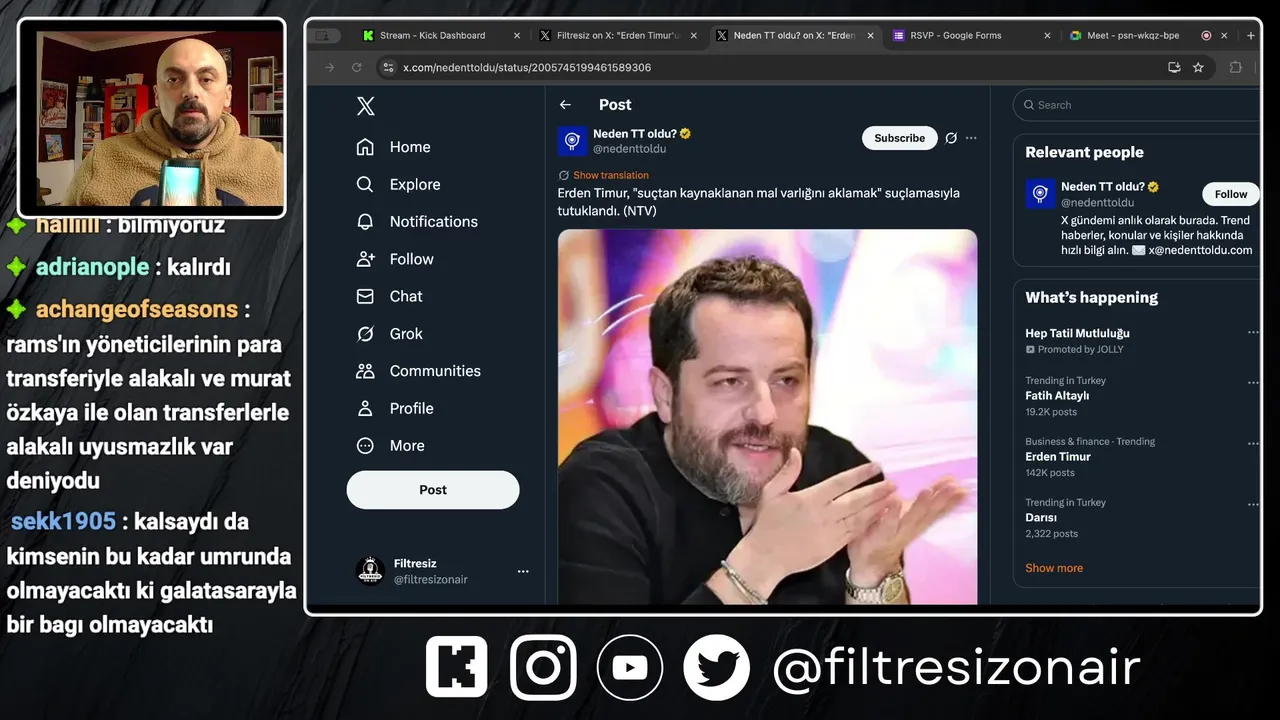Click the YouTube logo in bottom banner
The height and width of the screenshot is (720, 1280).
[630, 667]
